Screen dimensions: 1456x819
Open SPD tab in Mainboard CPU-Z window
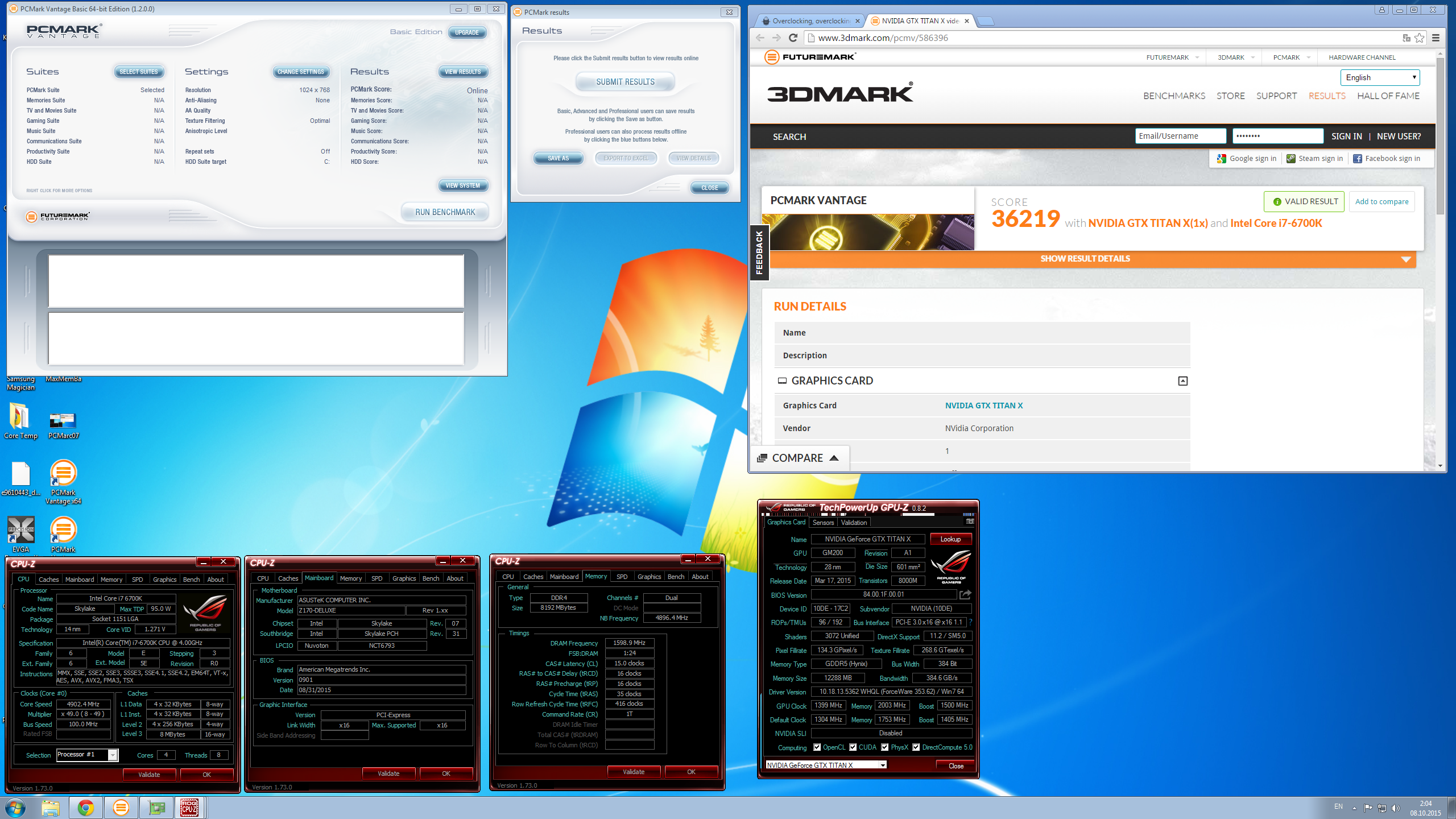[377, 578]
